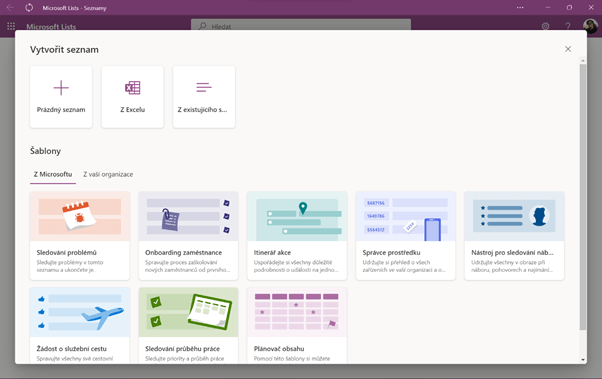Viewport: 602px width, 379px height.
Task: Open the Správce prostředků template
Action: (x=406, y=236)
